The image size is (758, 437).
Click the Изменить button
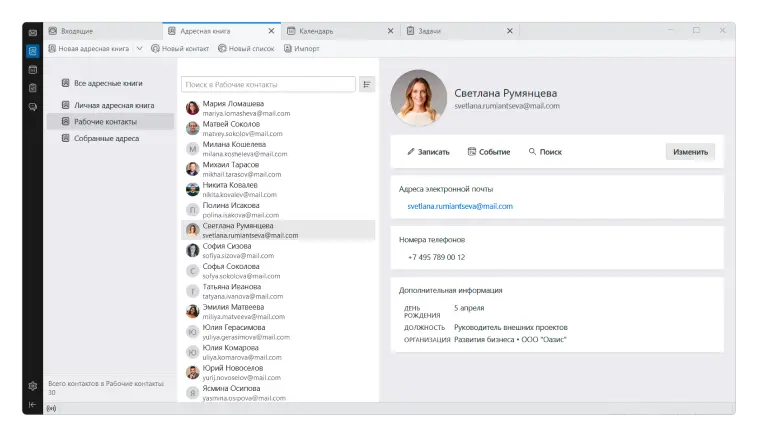click(x=690, y=152)
